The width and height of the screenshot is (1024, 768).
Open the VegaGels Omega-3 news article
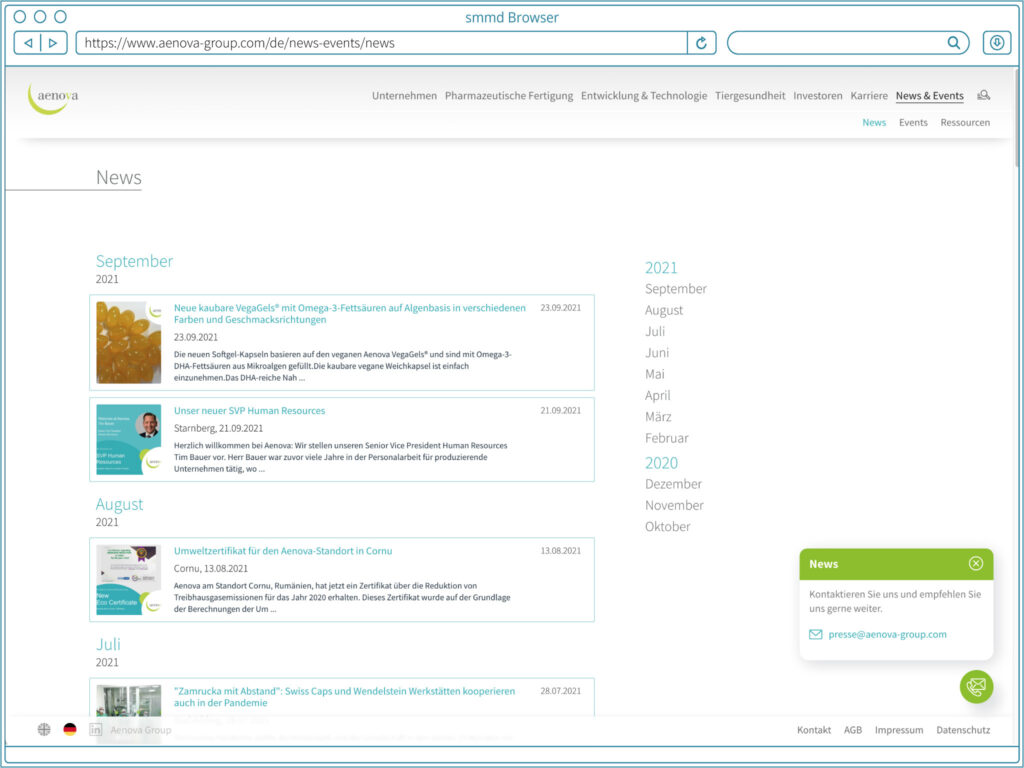coord(349,313)
